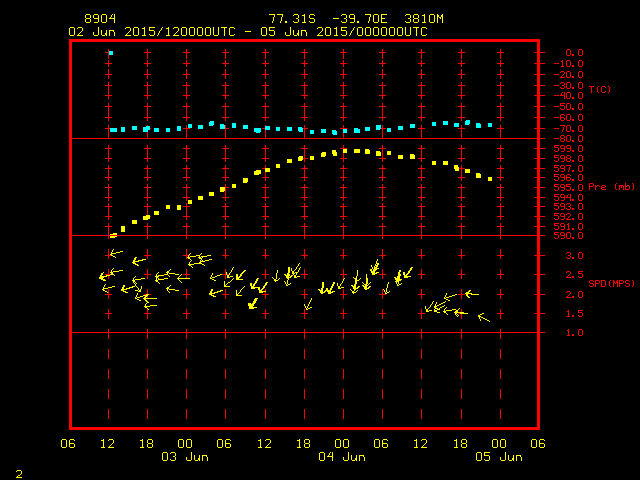Click the "2.0" wind speed tick label
The image size is (640, 480).
[574, 295]
